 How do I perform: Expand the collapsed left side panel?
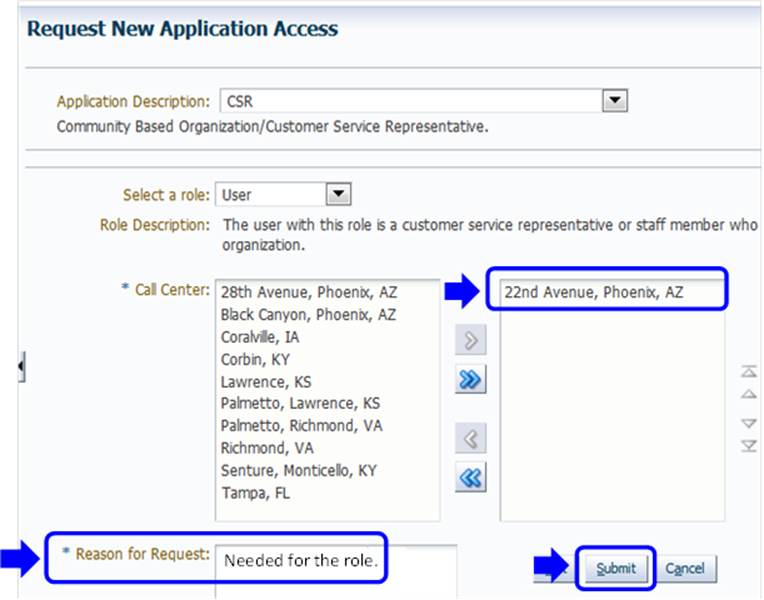tap(20, 368)
